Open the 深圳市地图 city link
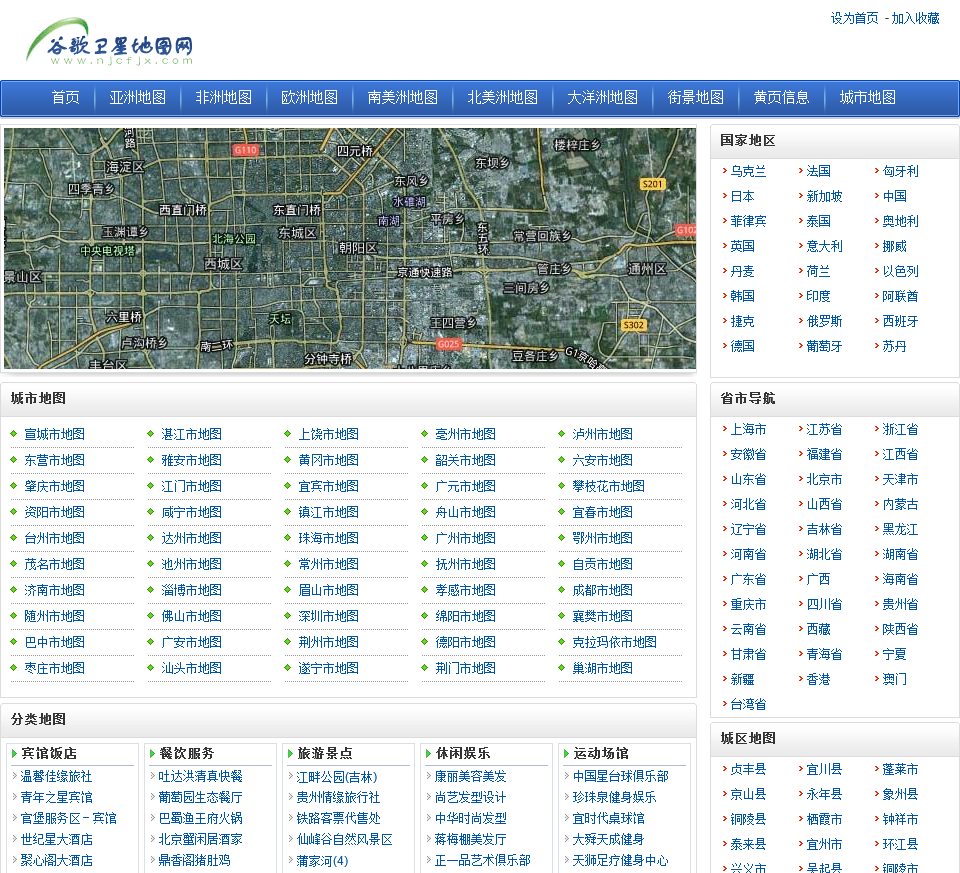Screen dimensions: 960x873 point(328,616)
